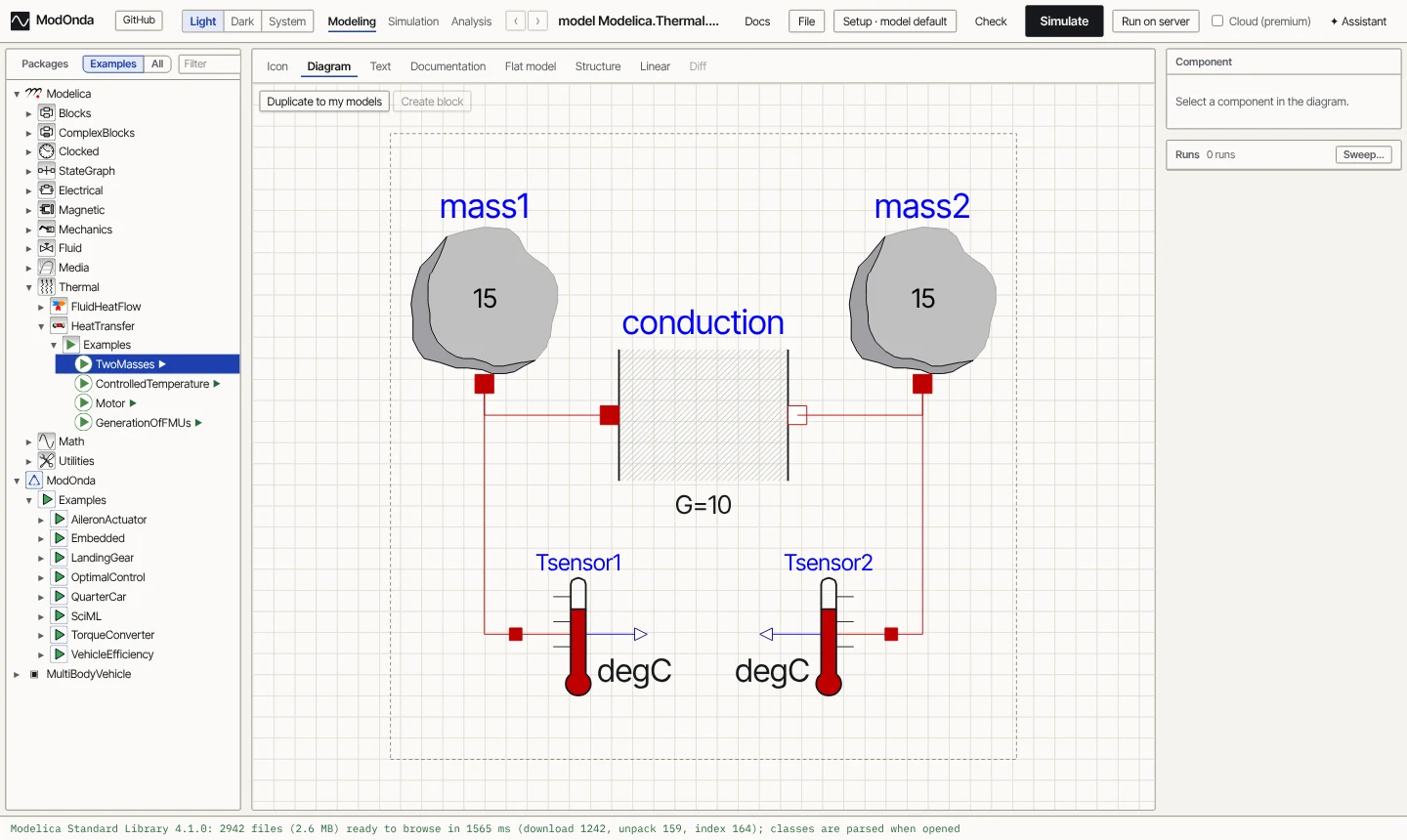The width and height of the screenshot is (1407, 840).
Task: Select the Tsensor1 thermometer component
Action: click(578, 636)
